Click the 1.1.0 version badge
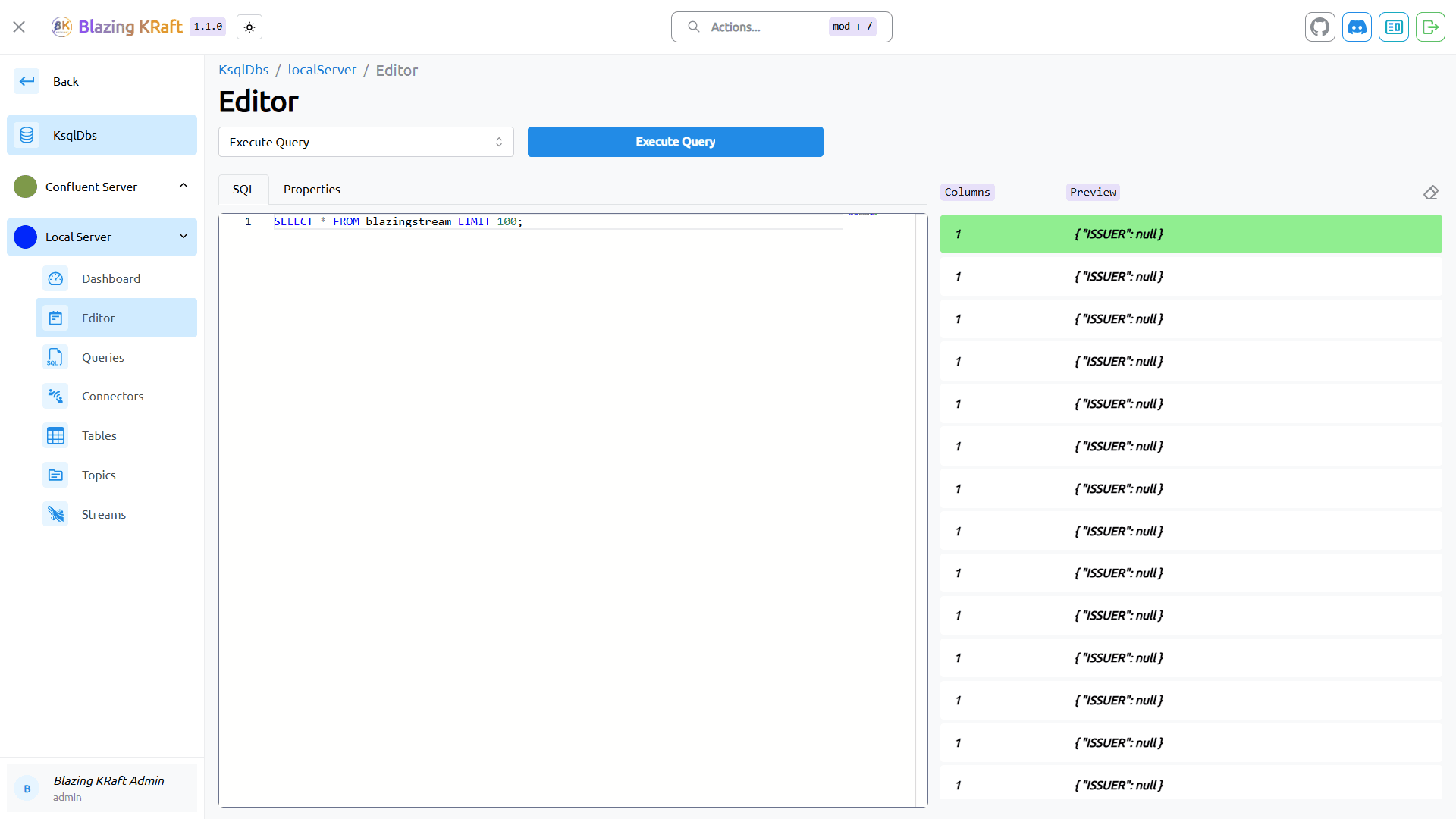This screenshot has height=819, width=1456. coord(208,27)
